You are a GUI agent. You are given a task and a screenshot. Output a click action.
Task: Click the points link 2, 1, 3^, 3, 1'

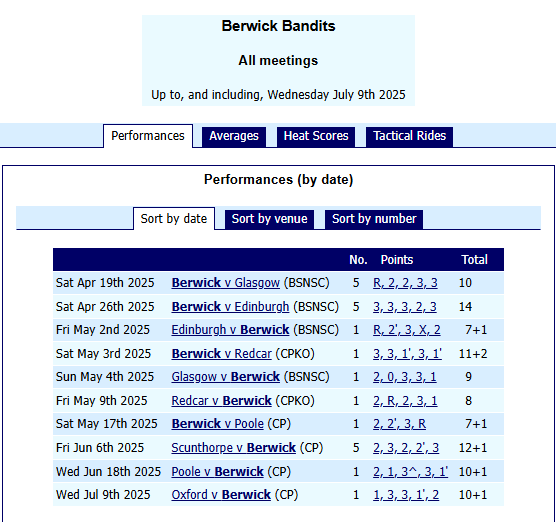pyautogui.click(x=410, y=472)
